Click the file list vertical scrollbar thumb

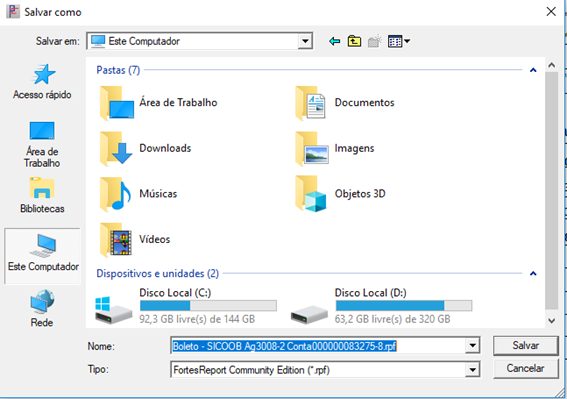551,191
